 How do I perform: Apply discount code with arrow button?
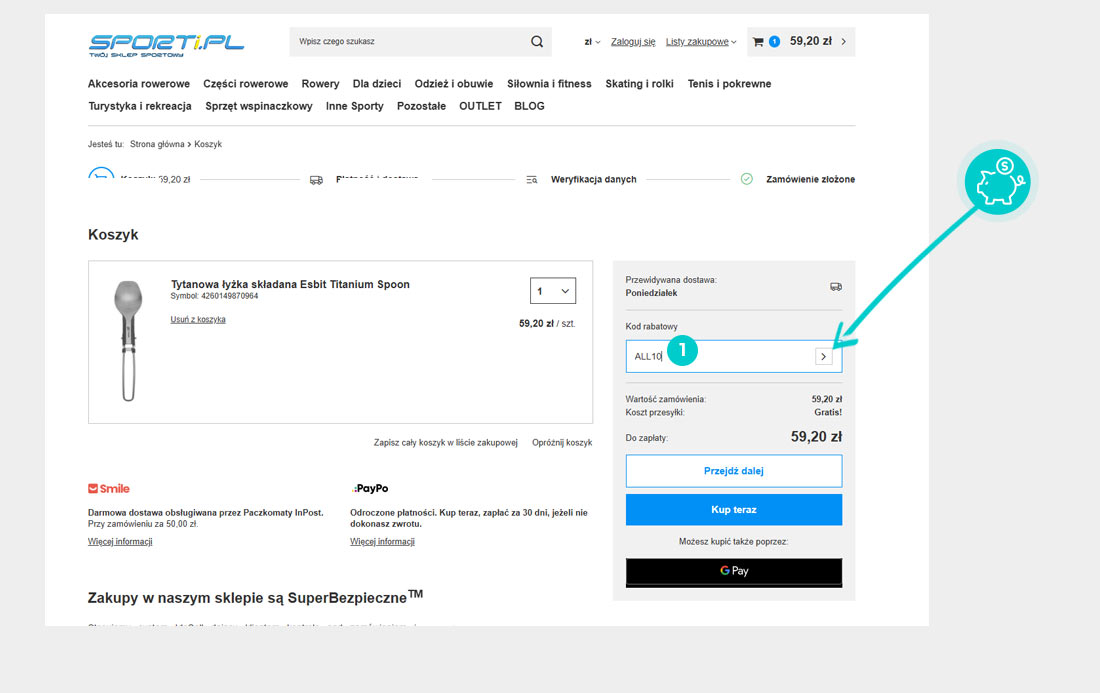click(824, 356)
